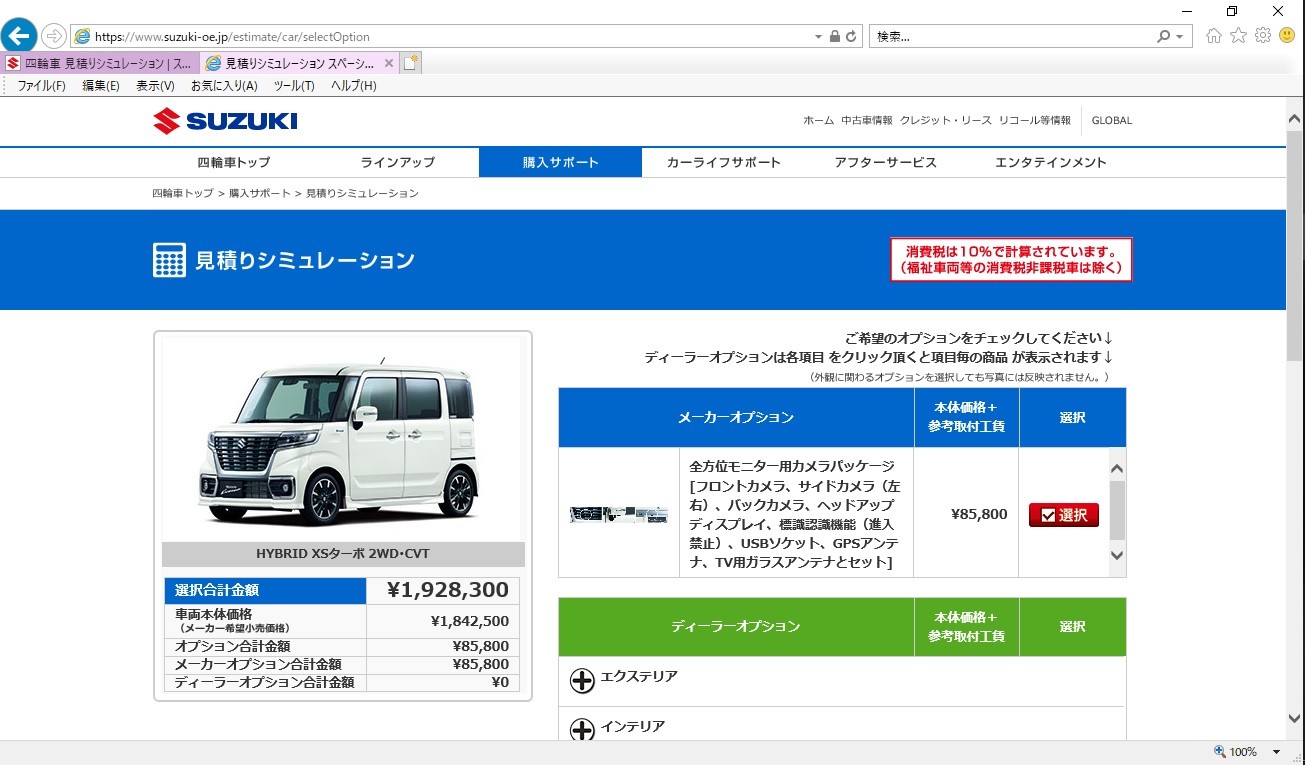Click 四輪車トップ in the breadcrumb
This screenshot has width=1305, height=765.
click(183, 193)
